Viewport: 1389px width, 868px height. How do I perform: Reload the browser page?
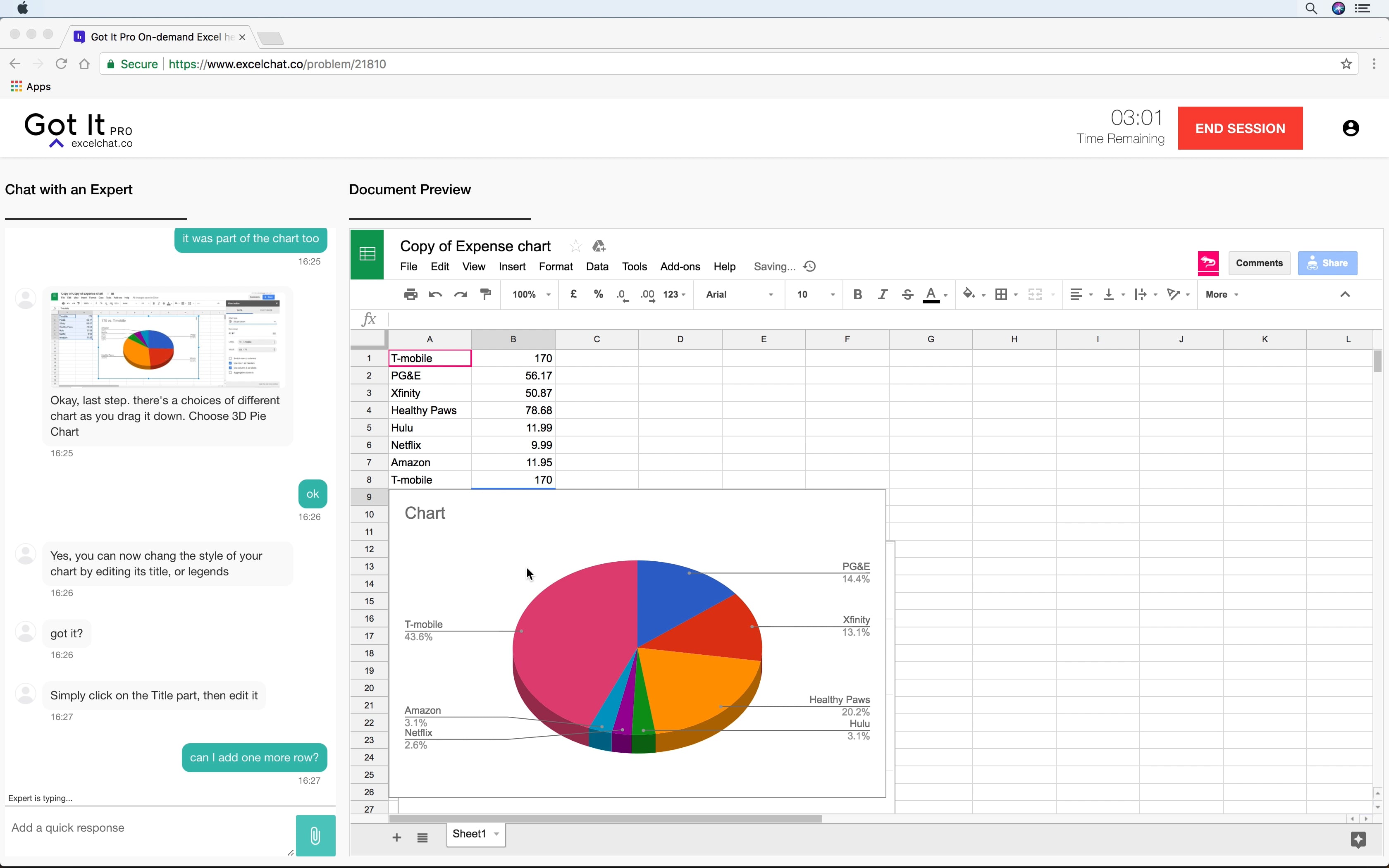[x=61, y=64]
